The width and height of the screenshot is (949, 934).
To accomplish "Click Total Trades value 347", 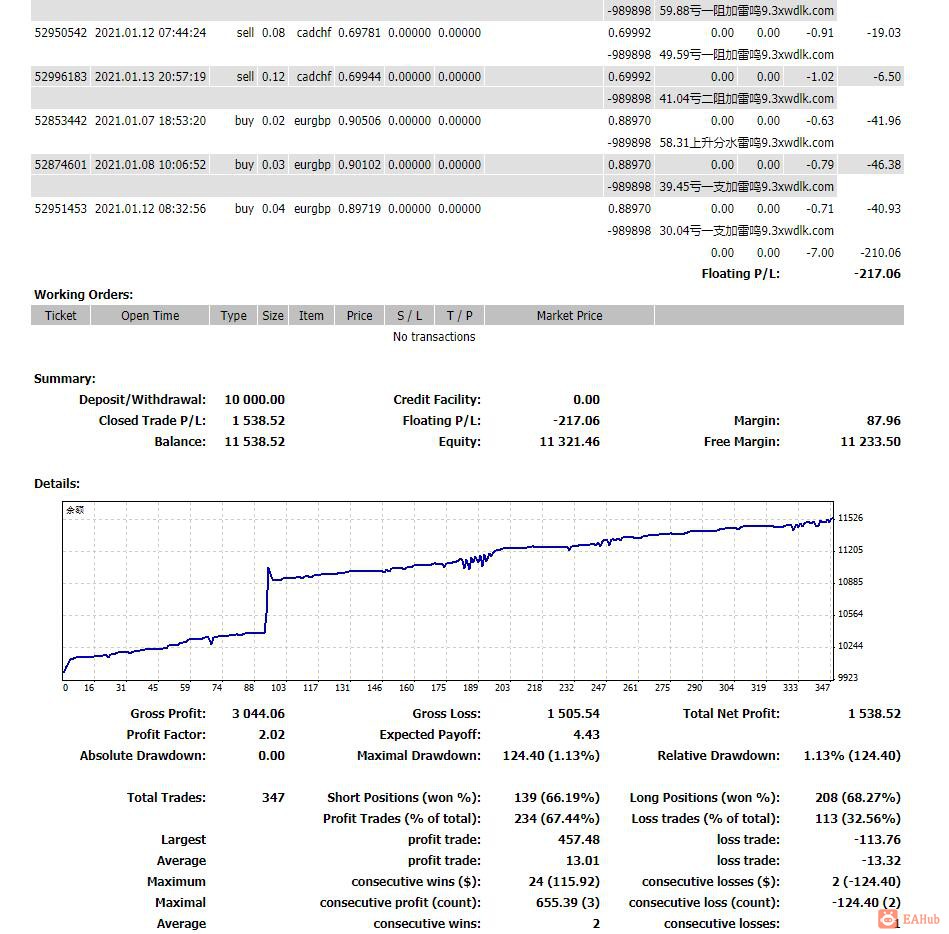I will 274,798.
